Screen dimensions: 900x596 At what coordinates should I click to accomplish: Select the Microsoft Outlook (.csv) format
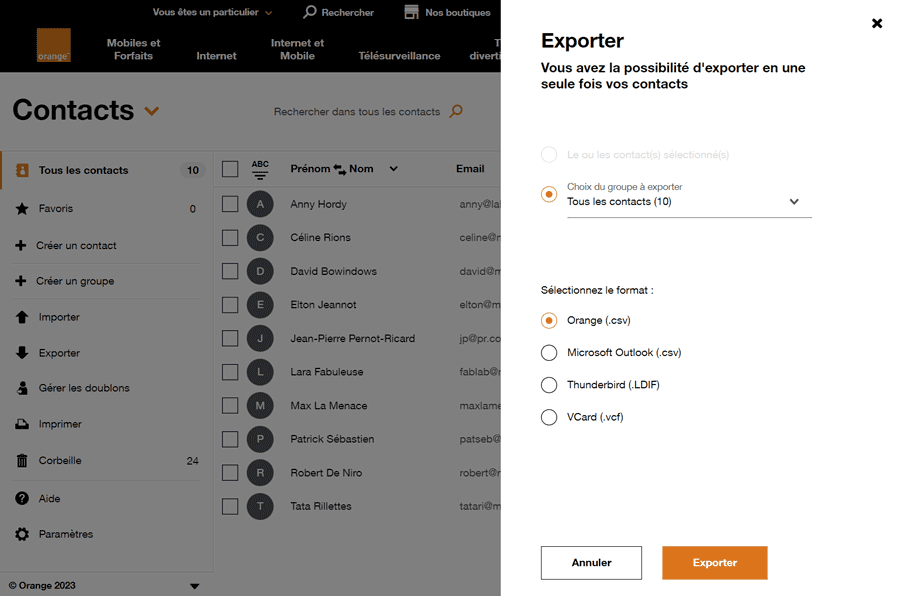coord(549,353)
